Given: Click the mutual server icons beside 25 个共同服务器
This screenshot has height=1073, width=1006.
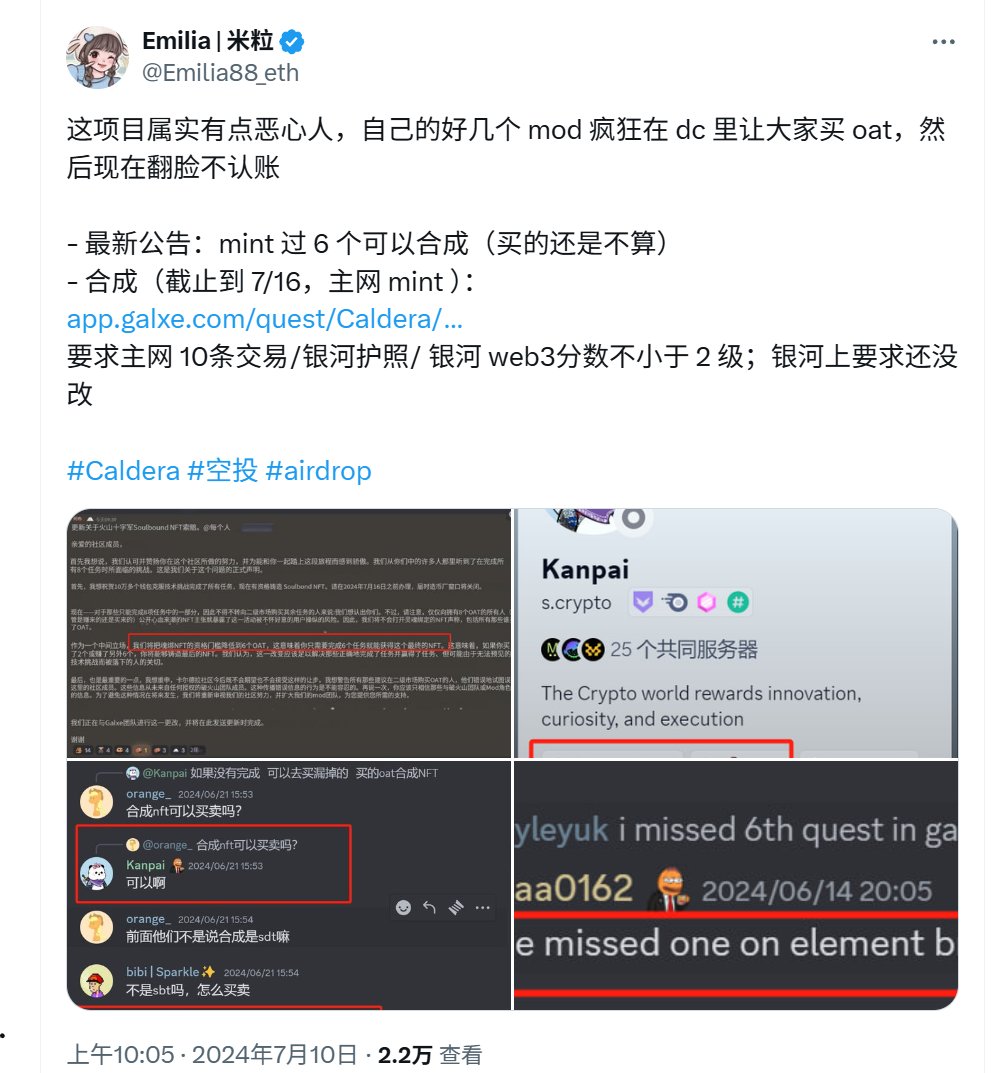Looking at the screenshot, I should (573, 649).
